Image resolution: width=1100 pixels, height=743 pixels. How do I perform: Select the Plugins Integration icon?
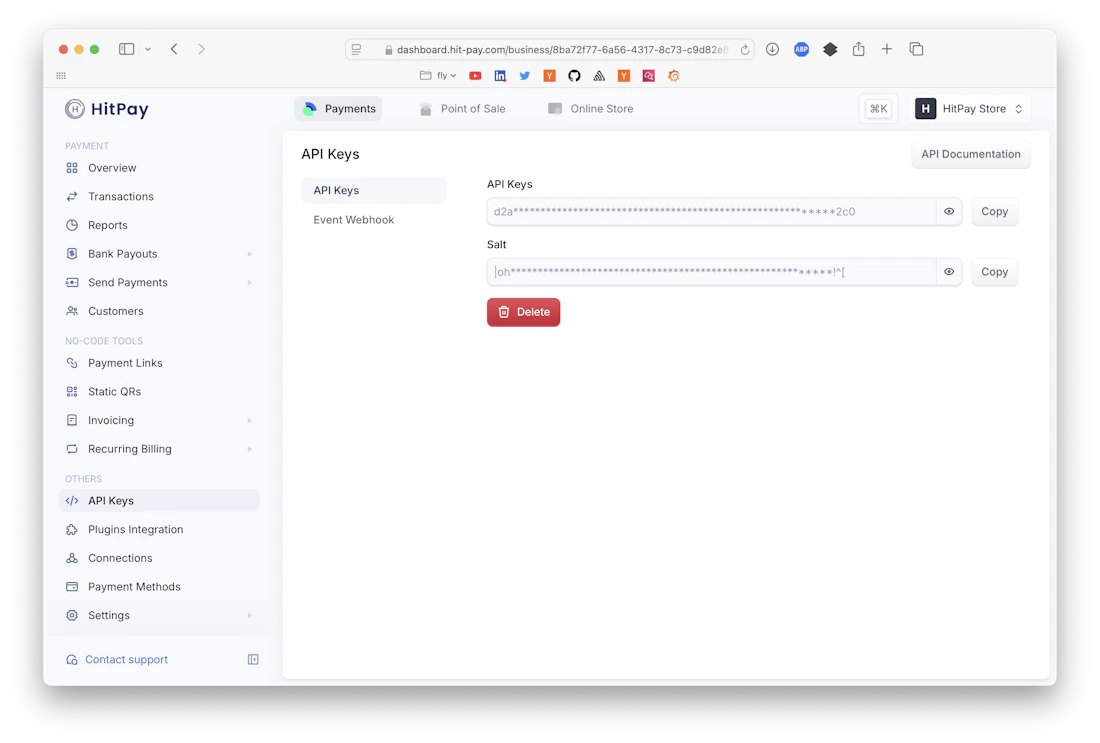(x=73, y=529)
